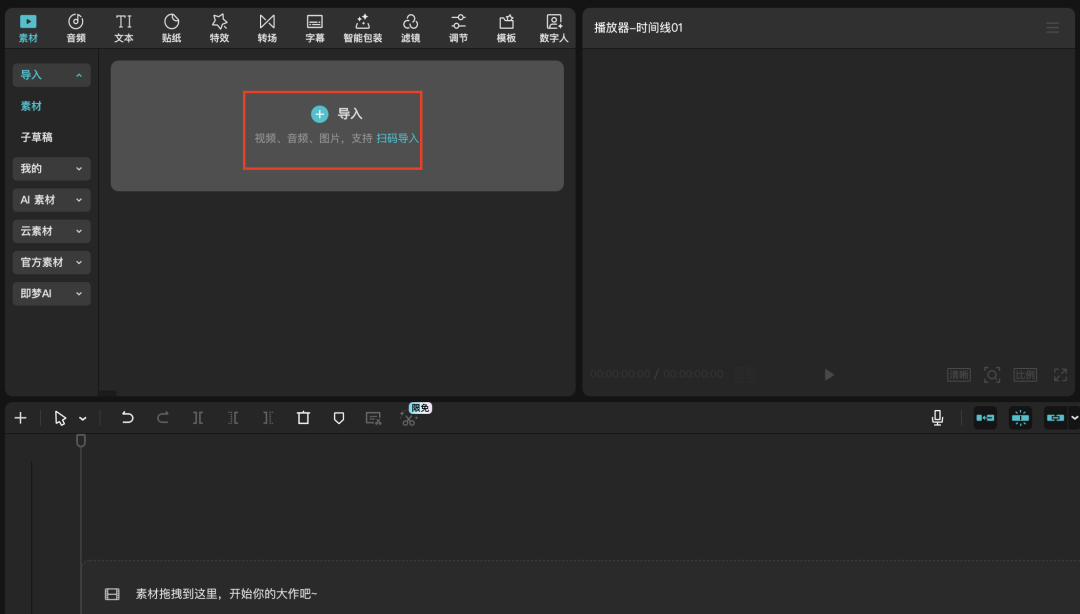Open the 特效 effects tab
Screen dimensions: 1080x614
[x=219, y=28]
